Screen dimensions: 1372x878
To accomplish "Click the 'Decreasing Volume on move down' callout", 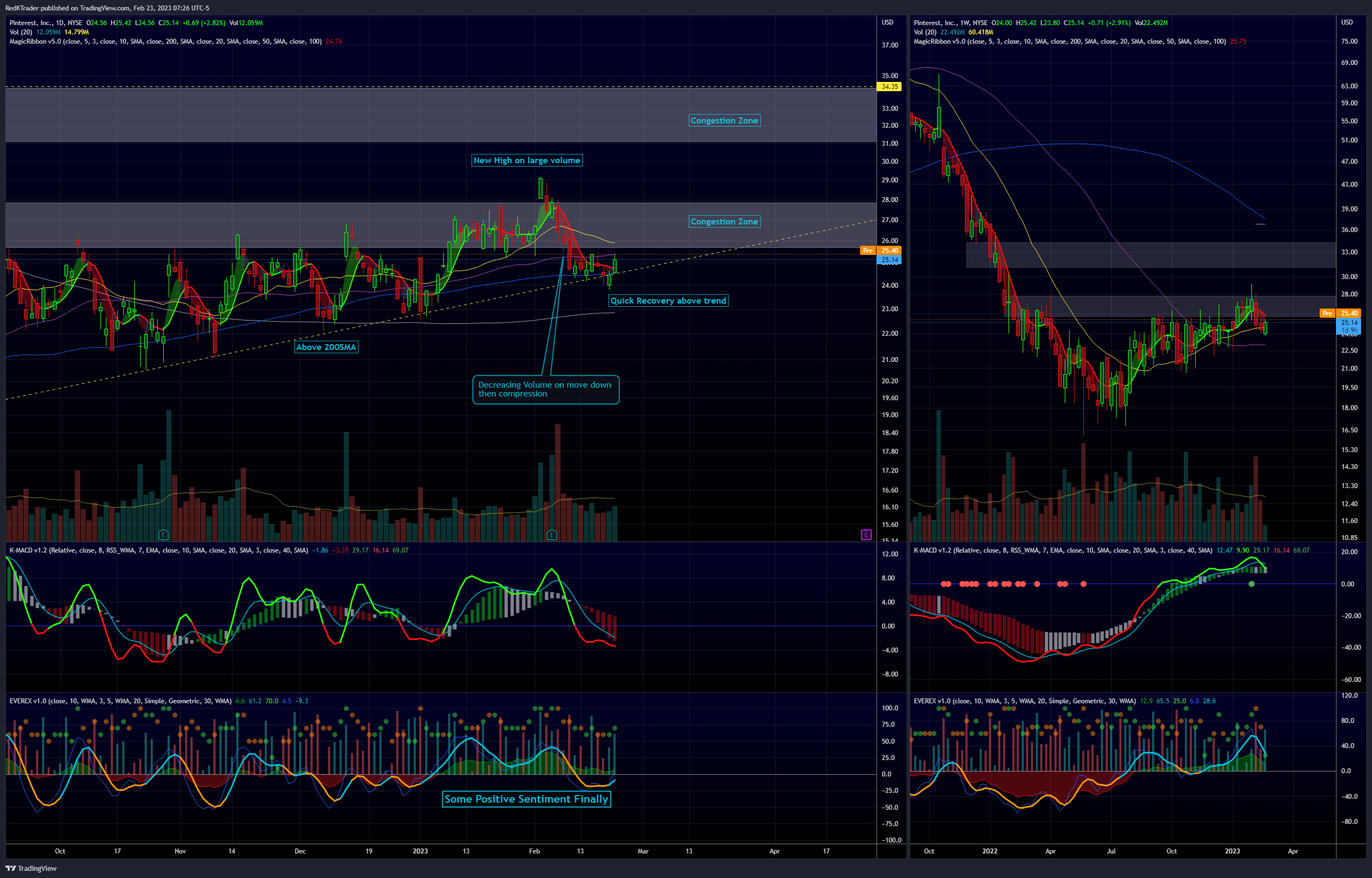I will click(545, 389).
